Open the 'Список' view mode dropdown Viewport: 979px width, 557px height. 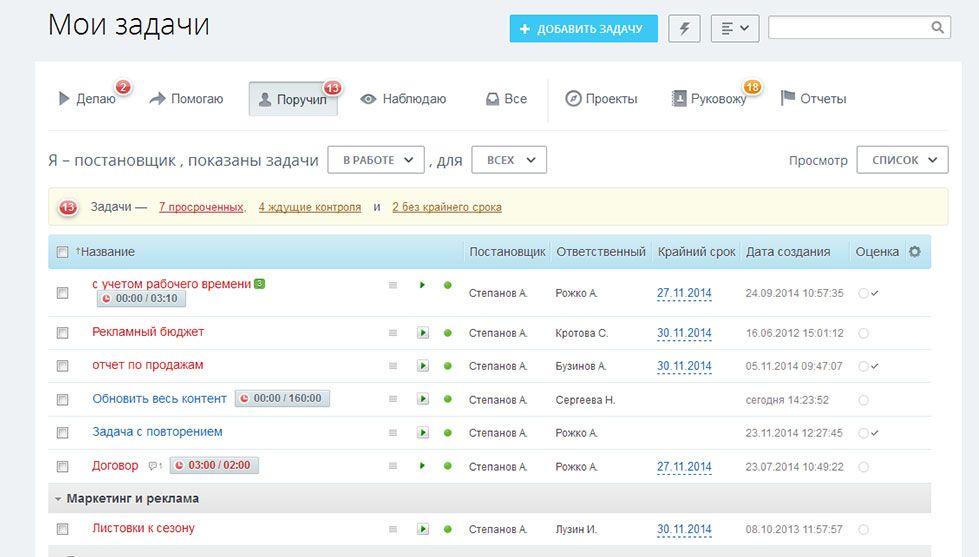pos(902,160)
